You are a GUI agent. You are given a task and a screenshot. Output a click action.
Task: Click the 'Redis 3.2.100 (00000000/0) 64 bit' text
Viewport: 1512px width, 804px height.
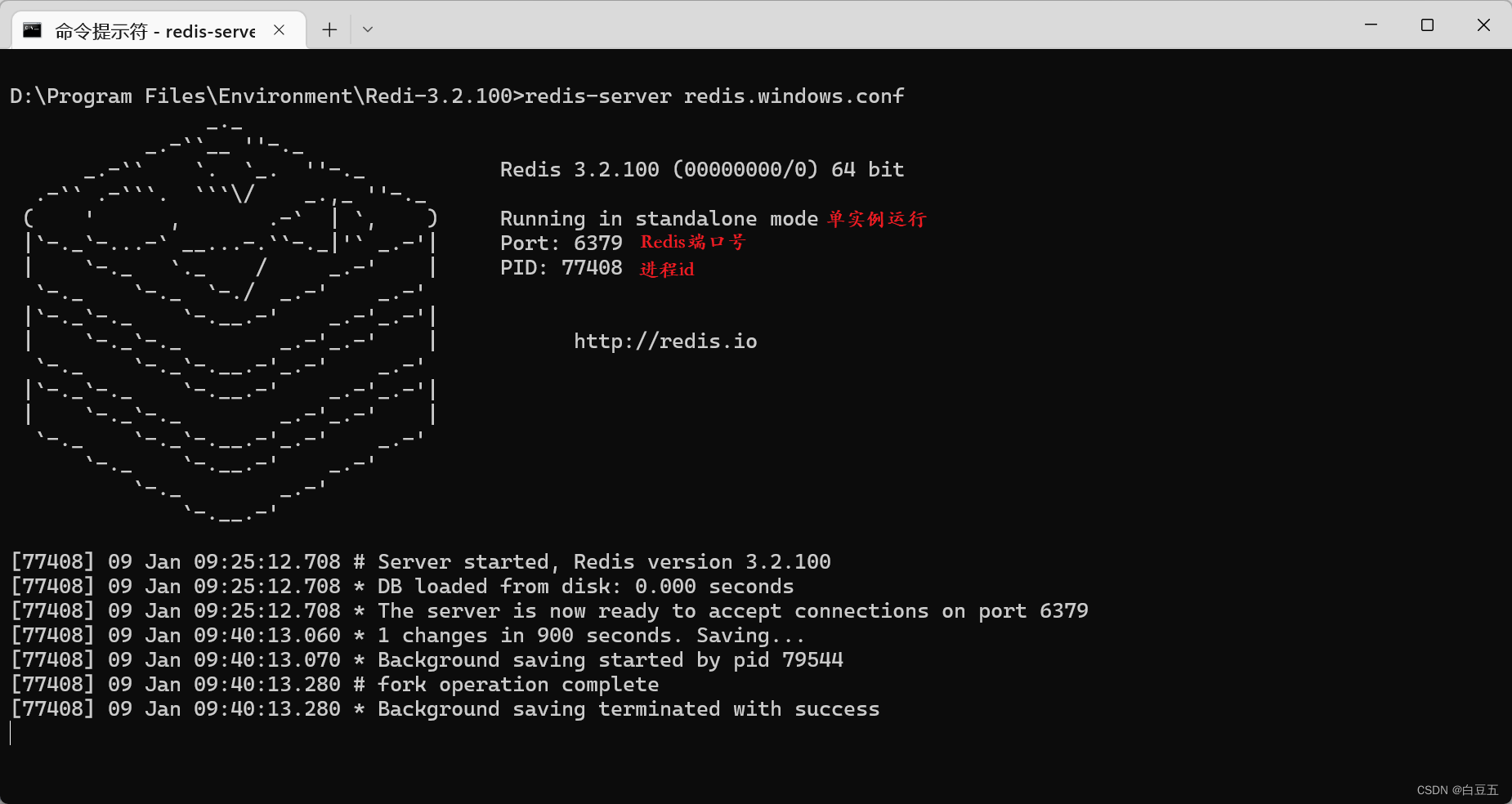click(702, 170)
